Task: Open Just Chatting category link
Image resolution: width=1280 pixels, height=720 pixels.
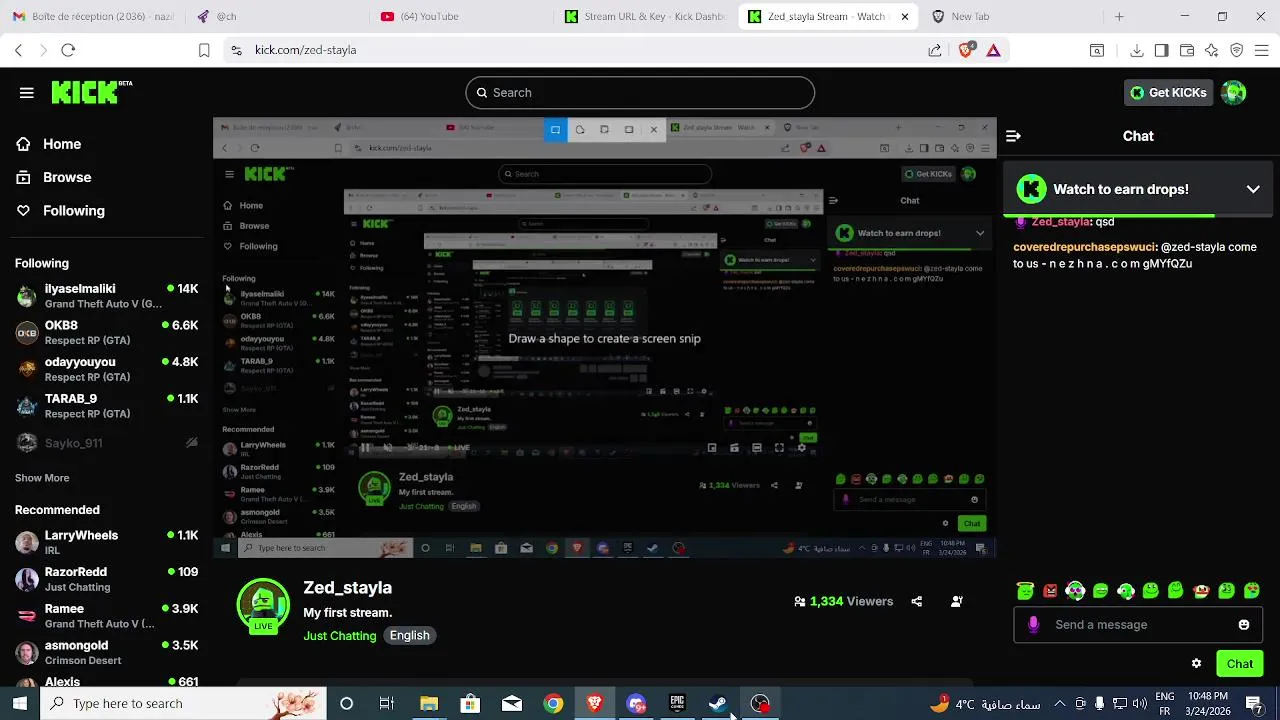Action: 340,636
